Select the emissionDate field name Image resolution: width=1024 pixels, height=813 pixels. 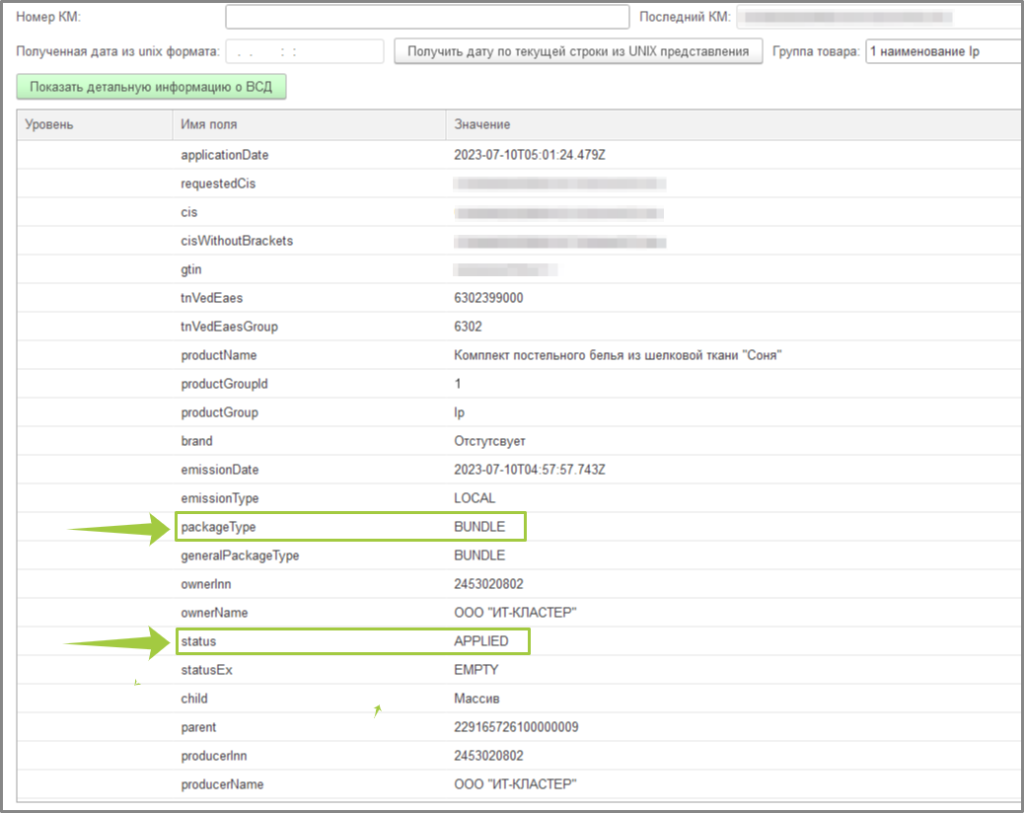point(220,470)
